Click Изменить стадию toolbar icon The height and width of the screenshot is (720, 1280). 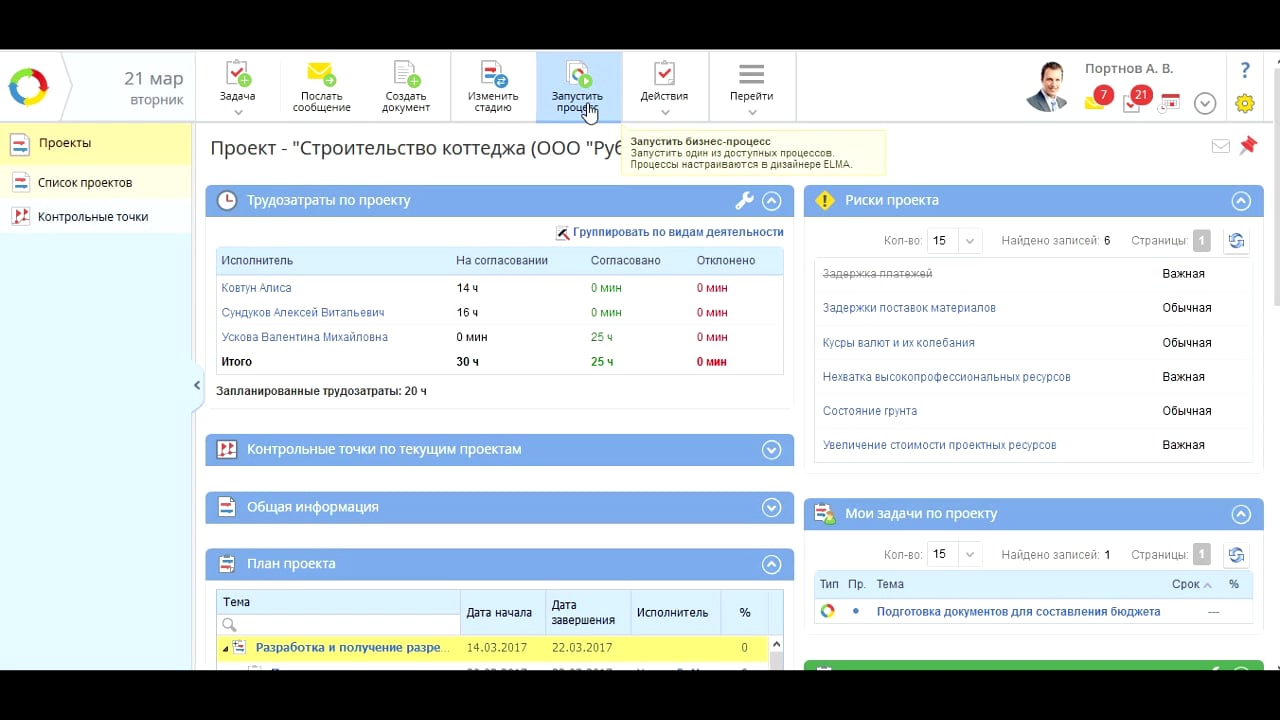pos(493,87)
